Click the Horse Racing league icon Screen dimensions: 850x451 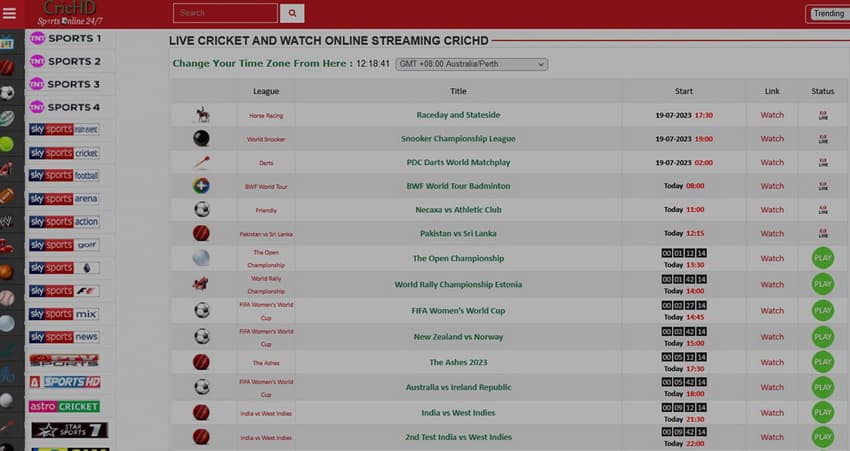tap(202, 115)
